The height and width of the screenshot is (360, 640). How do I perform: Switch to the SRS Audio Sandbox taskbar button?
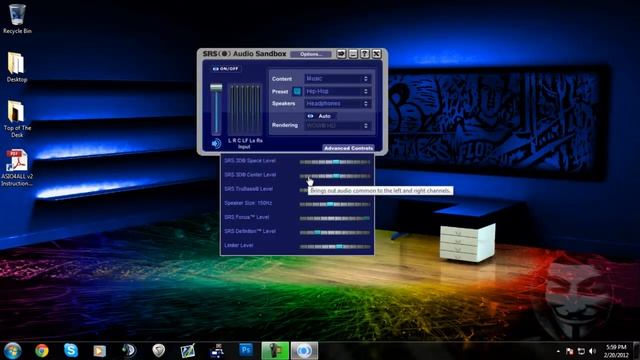[x=304, y=351]
